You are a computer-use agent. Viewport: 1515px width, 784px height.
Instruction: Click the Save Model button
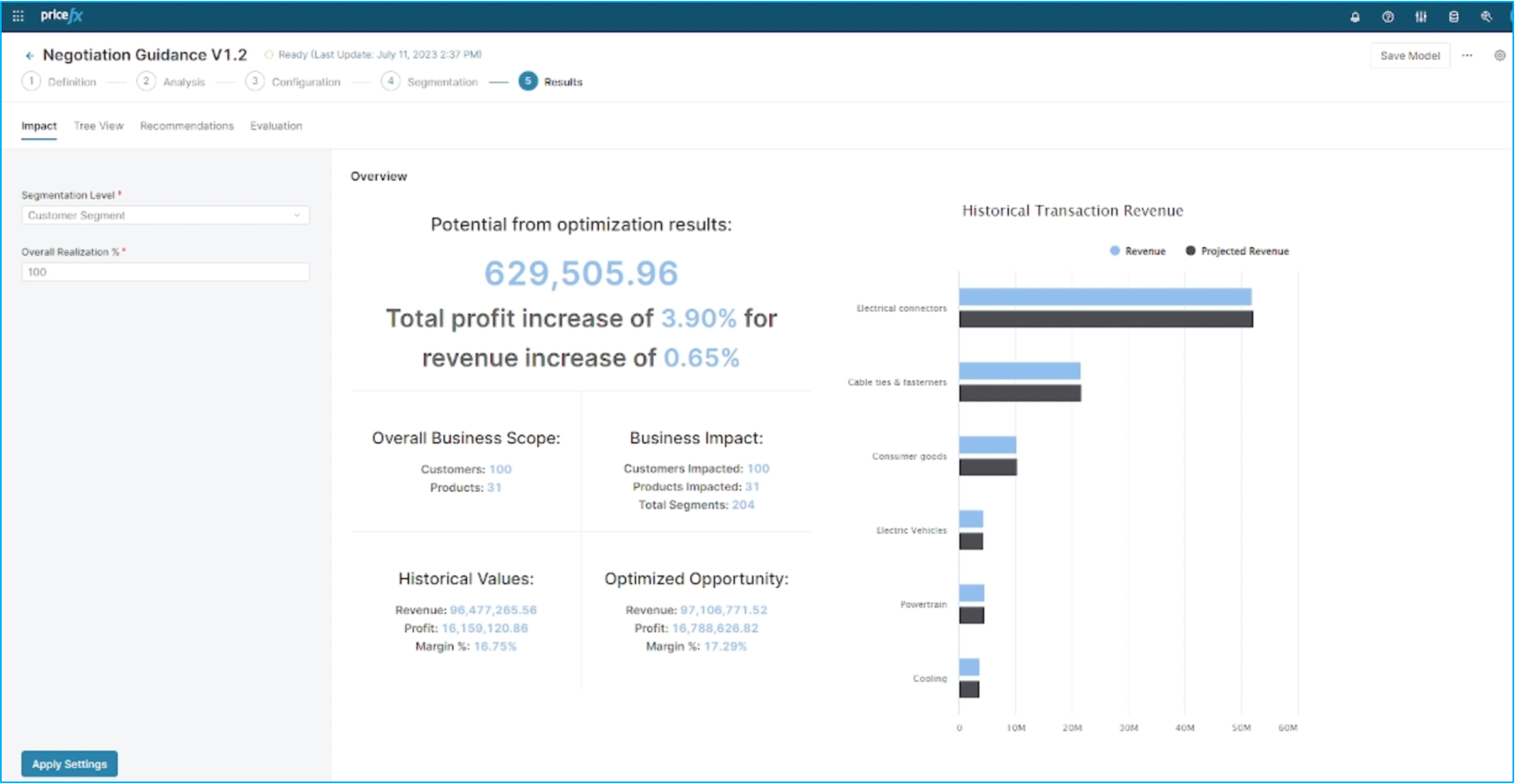(1409, 55)
